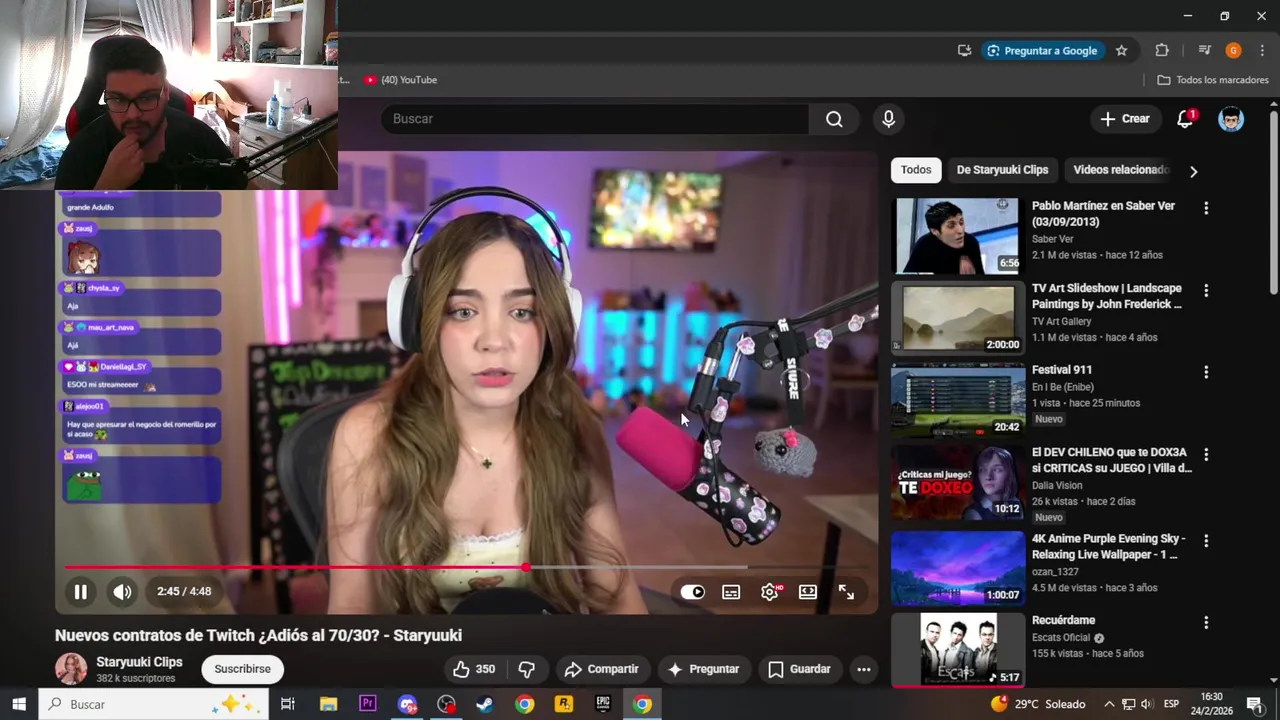Open the TV Art Slideshow thumbnail

pos(958,317)
